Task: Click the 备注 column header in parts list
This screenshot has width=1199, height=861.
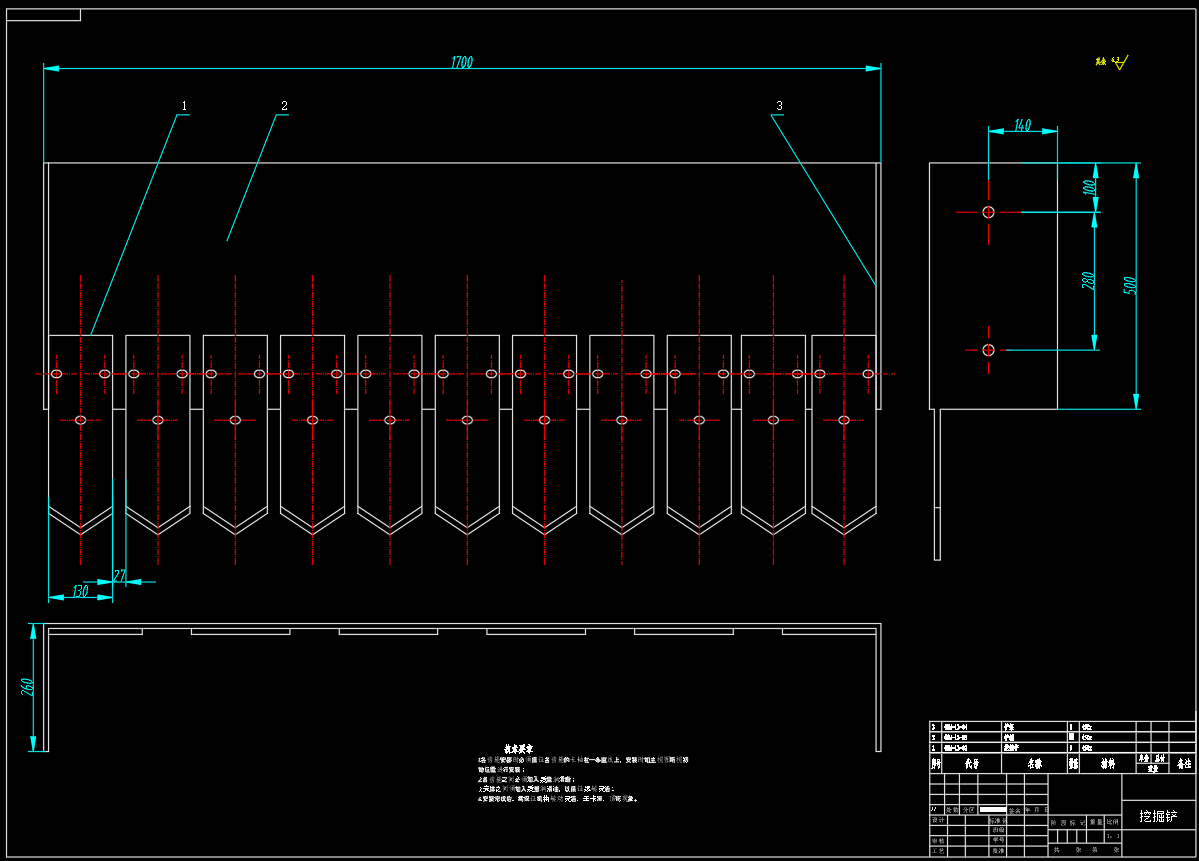Action: pyautogui.click(x=1183, y=763)
